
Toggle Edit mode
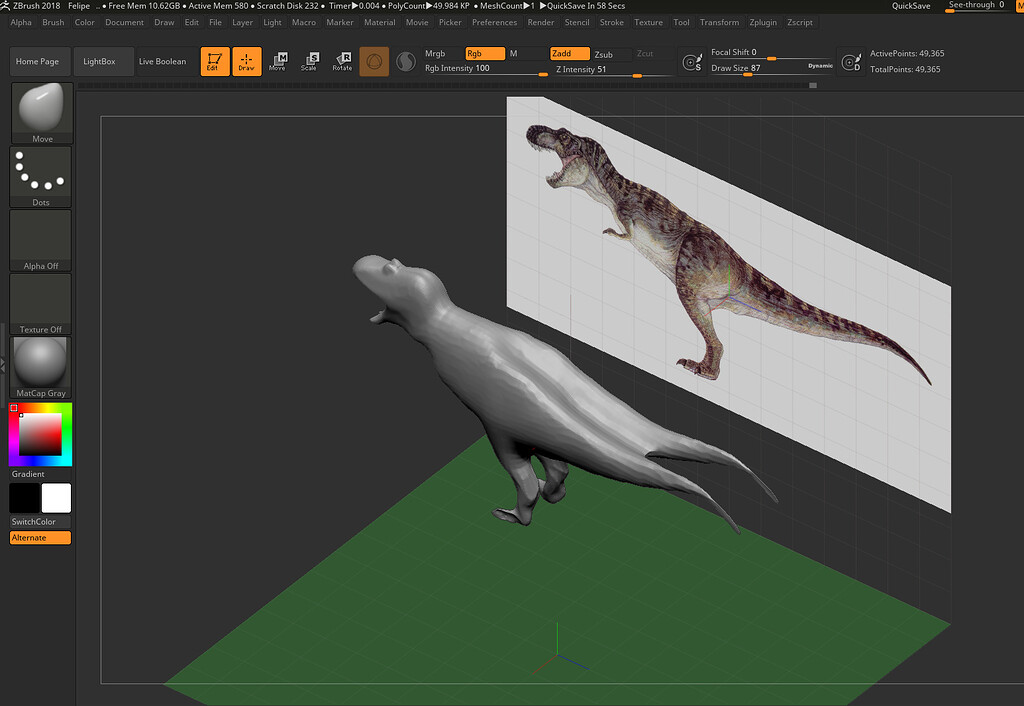click(x=214, y=60)
